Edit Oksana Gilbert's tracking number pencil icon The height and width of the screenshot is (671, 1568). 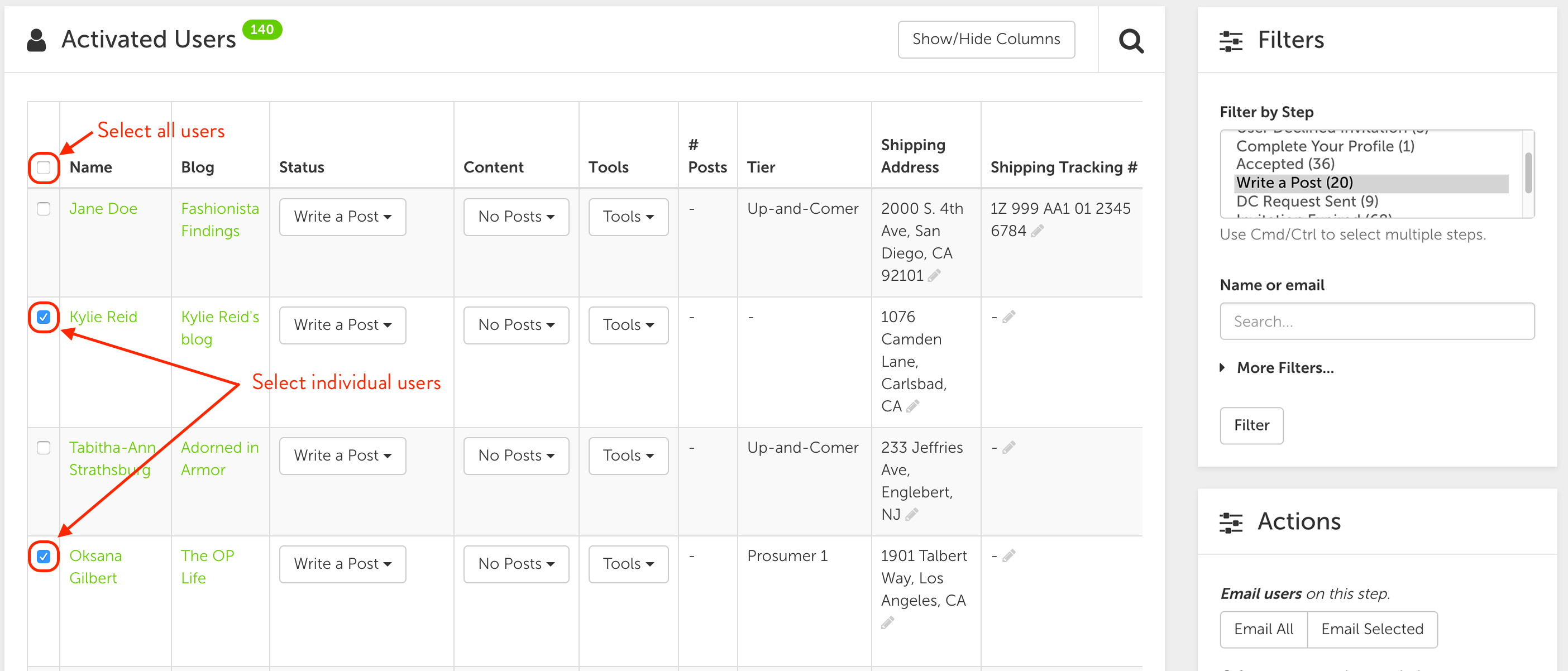click(1008, 556)
